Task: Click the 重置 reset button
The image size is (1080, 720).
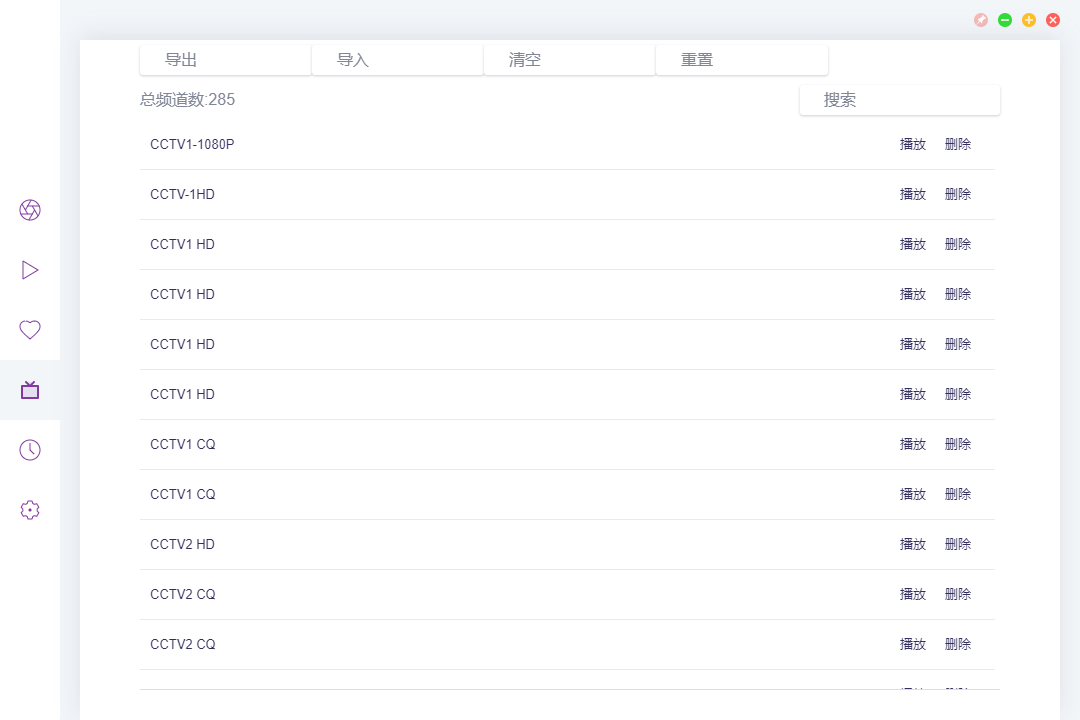Action: point(742,60)
